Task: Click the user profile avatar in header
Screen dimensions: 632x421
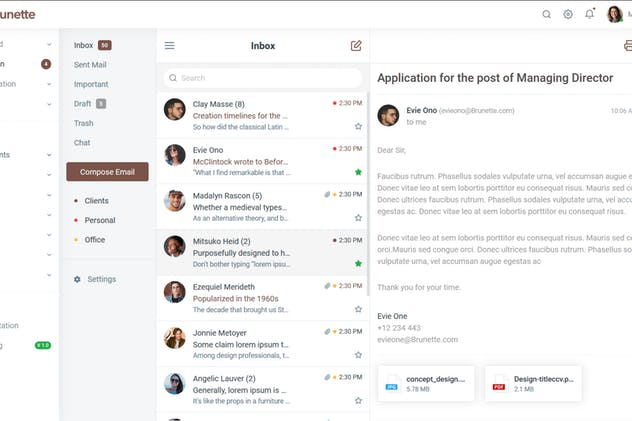Action: coord(615,15)
